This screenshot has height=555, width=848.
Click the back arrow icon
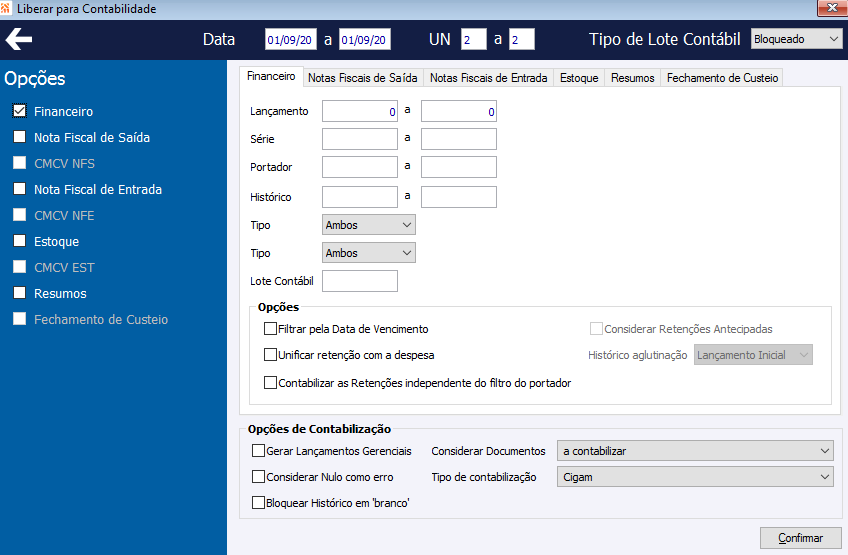tap(19, 39)
